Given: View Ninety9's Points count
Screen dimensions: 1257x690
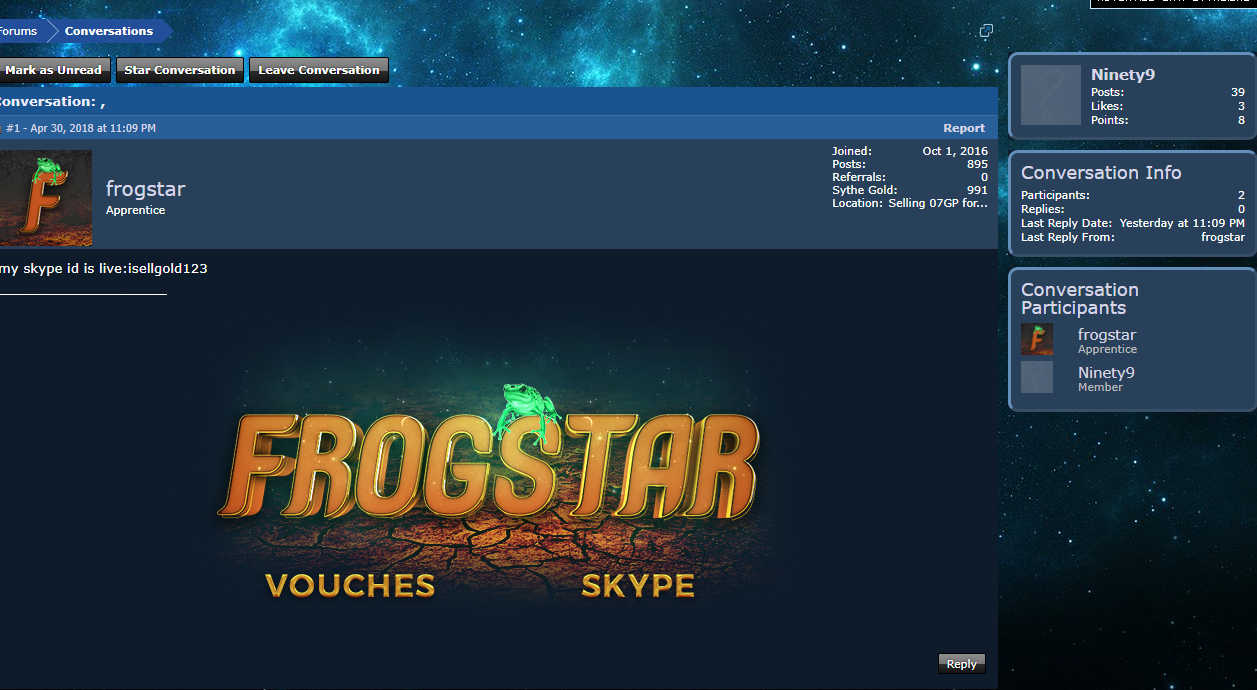Looking at the screenshot, I should pyautogui.click(x=1241, y=120).
